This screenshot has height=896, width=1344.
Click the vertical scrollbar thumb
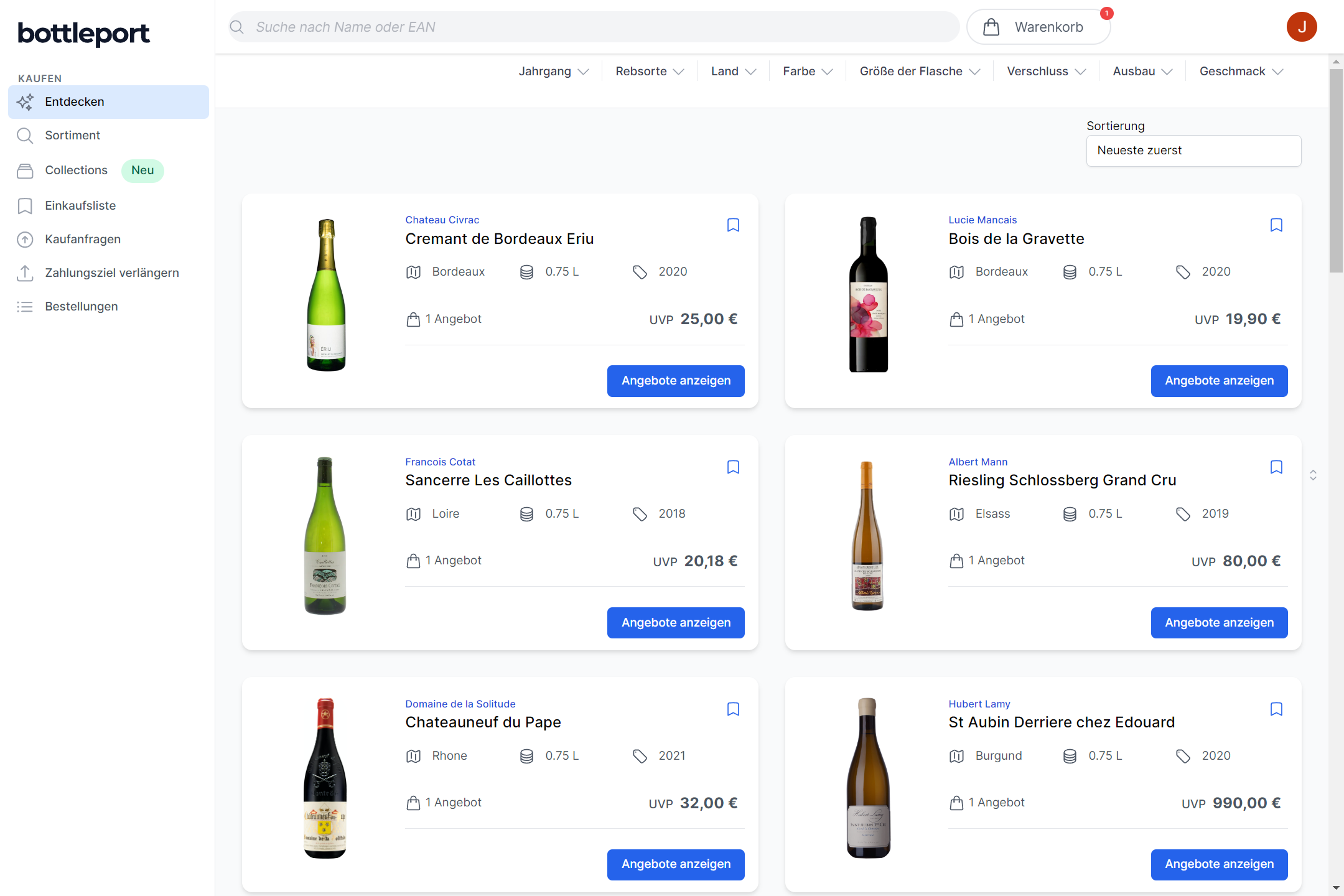coord(1336,170)
